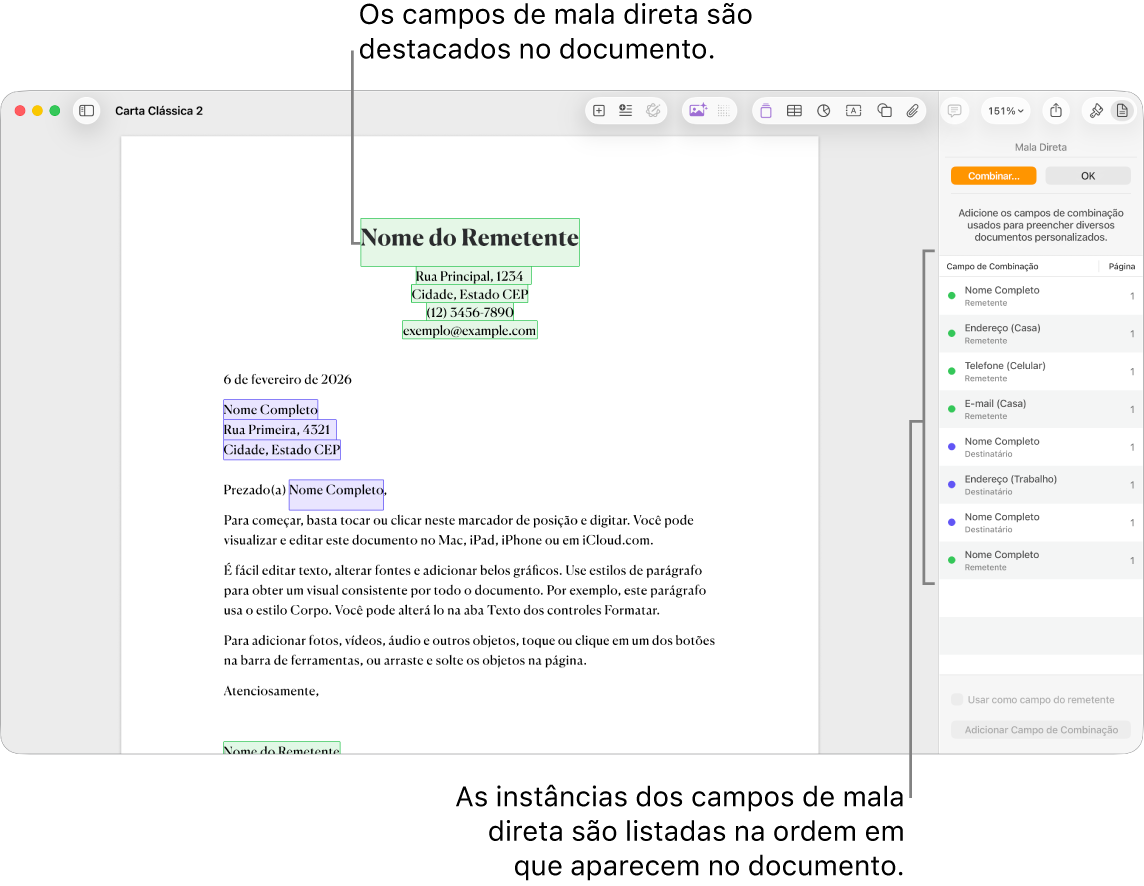This screenshot has height=886, width=1144.
Task: Click the paperclip media icon
Action: click(912, 111)
